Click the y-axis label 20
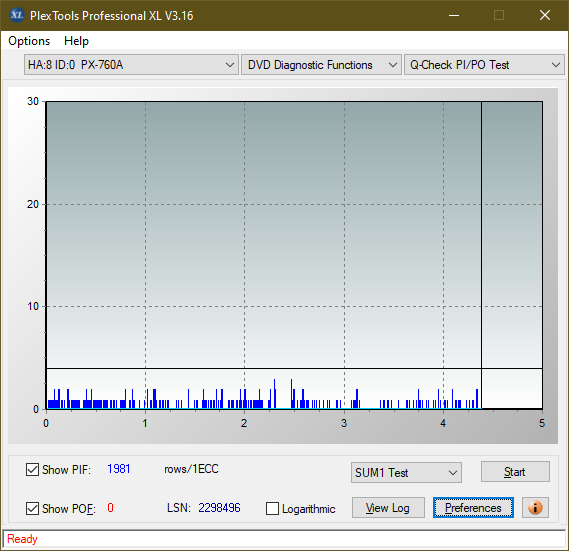 (33, 204)
